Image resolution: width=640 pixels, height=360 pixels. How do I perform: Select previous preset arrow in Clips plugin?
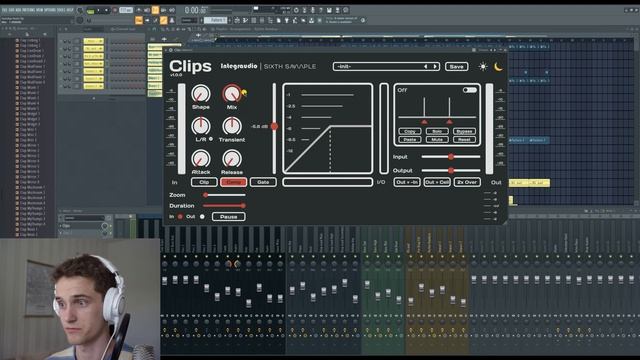point(425,67)
